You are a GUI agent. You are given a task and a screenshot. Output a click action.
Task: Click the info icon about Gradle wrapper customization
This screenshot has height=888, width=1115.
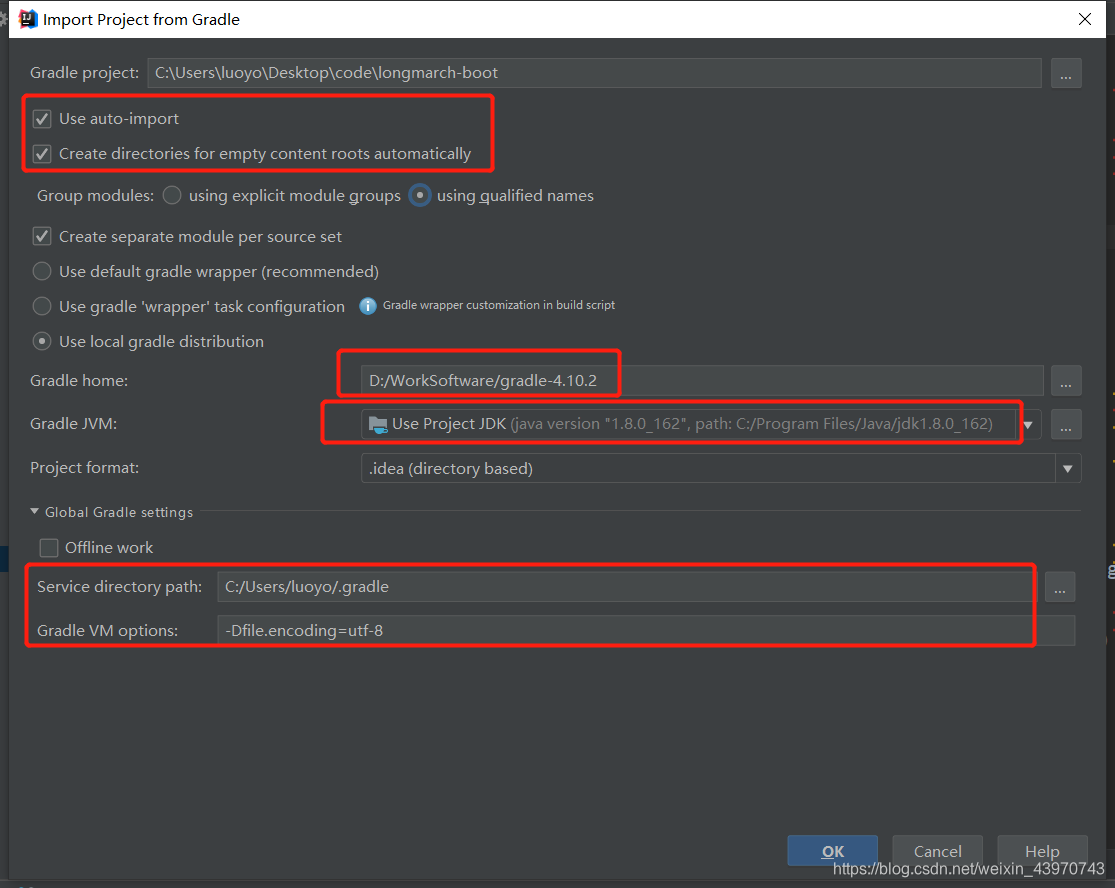(x=367, y=305)
